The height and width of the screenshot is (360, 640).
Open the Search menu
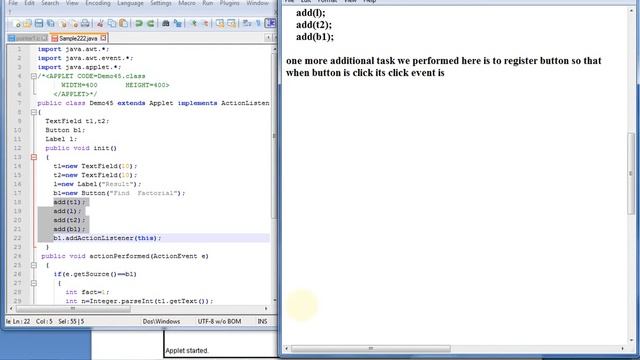point(50,3)
